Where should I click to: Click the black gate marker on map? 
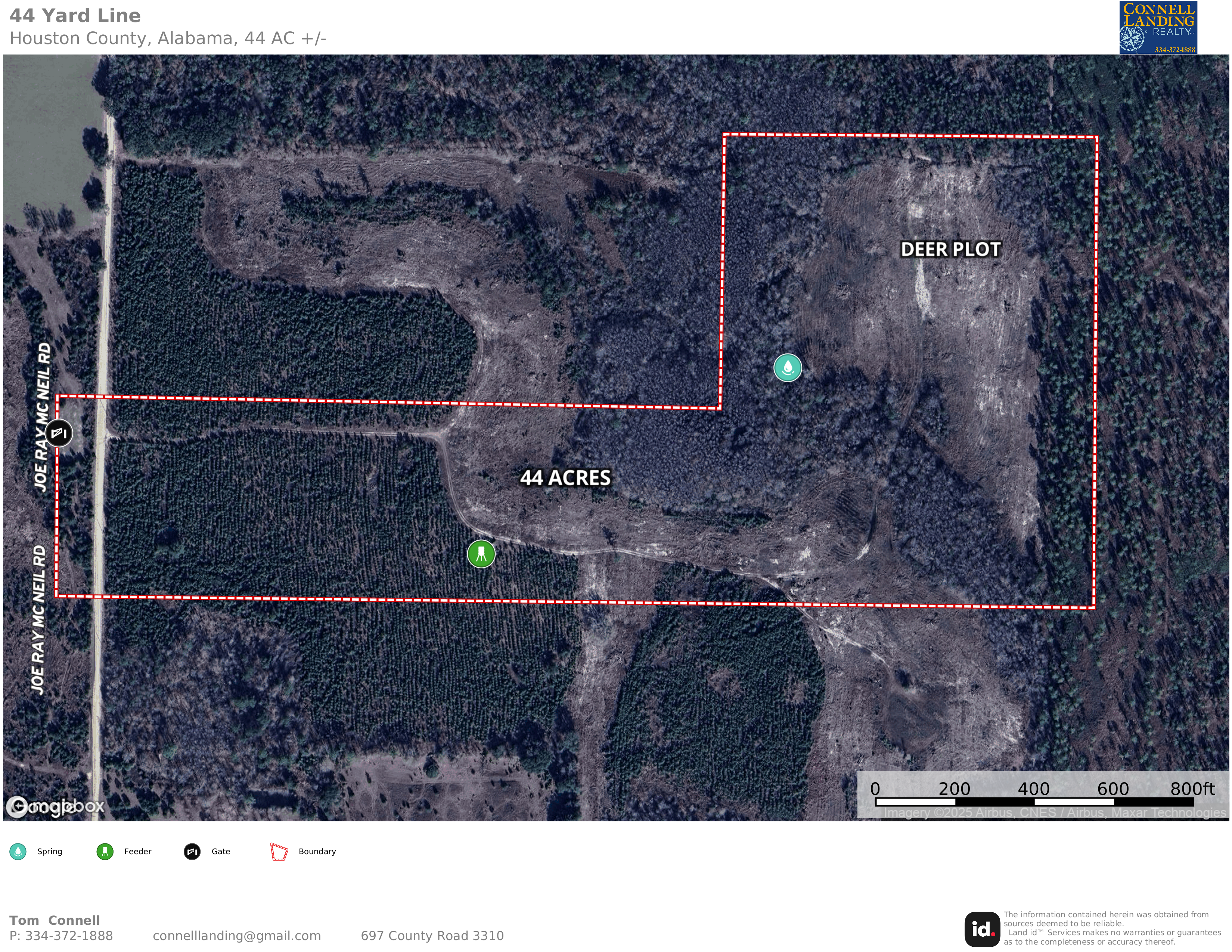coord(59,433)
